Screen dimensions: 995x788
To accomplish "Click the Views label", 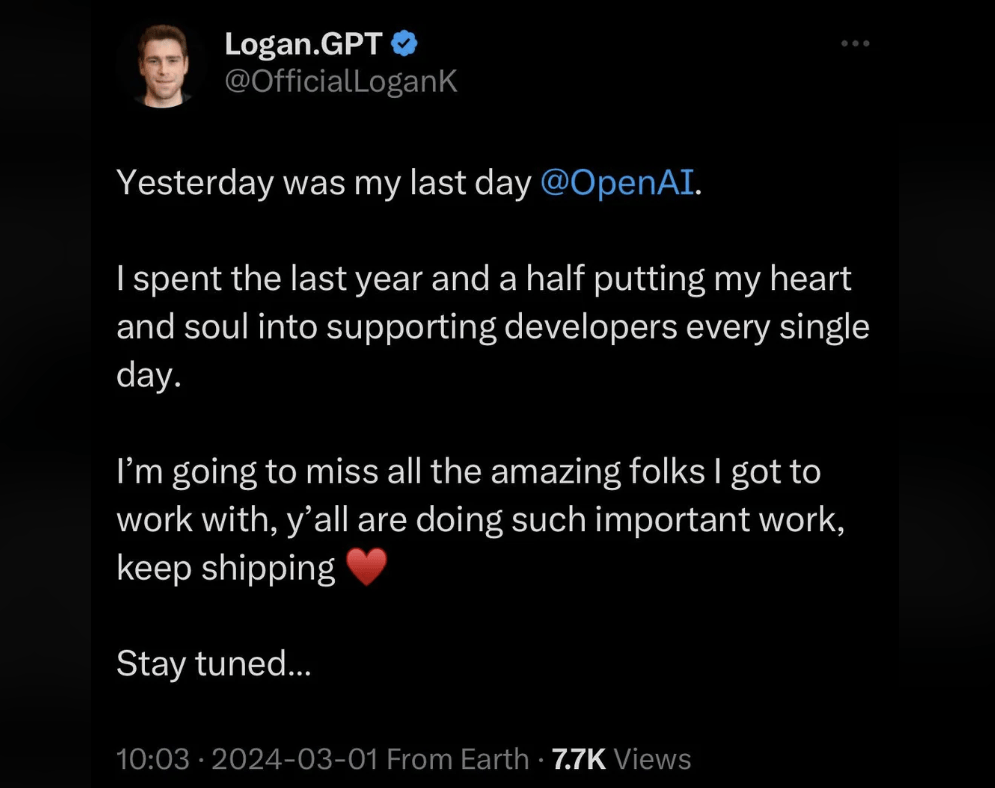I will coord(652,759).
